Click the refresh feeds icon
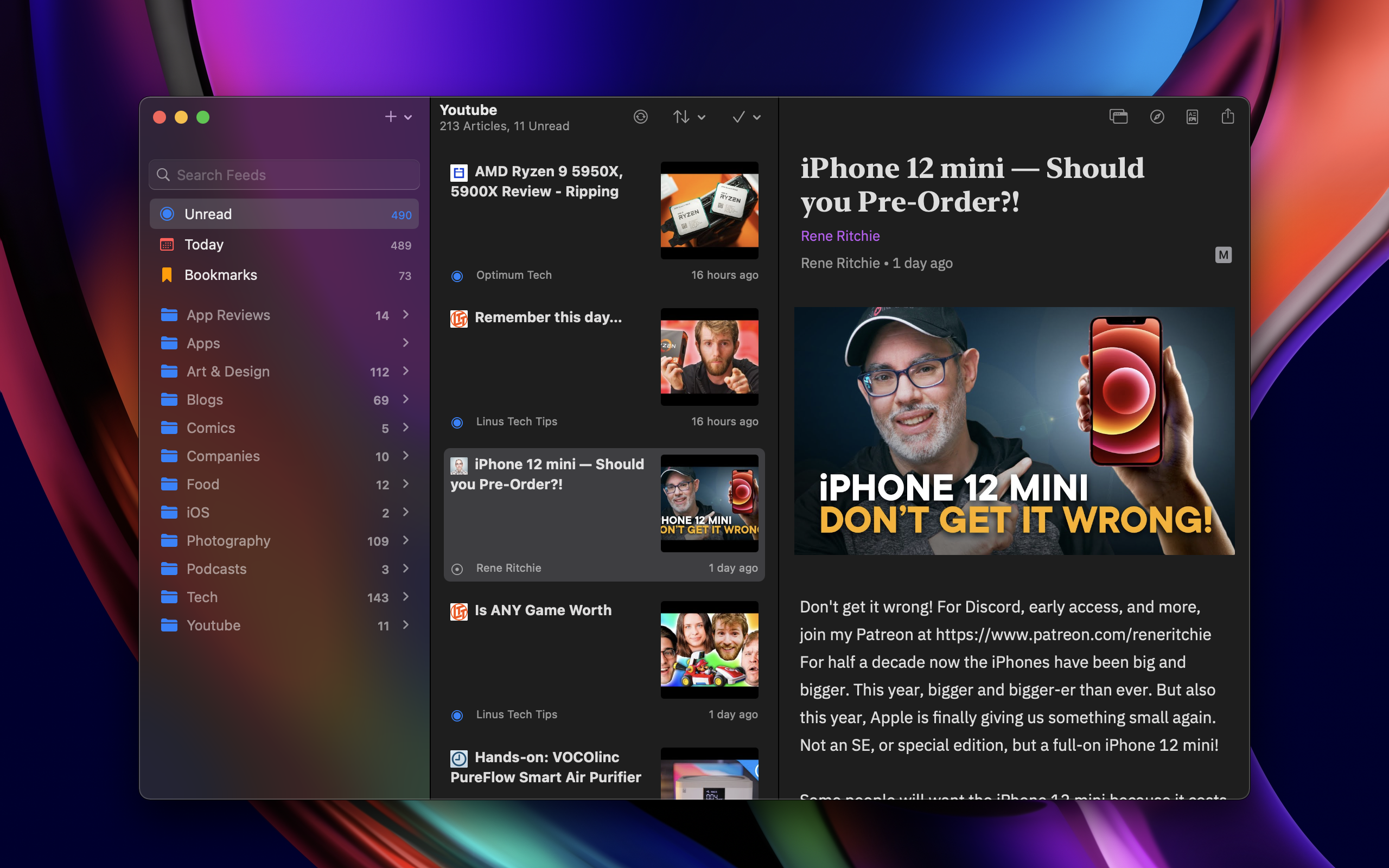The height and width of the screenshot is (868, 1389). pyautogui.click(x=641, y=117)
